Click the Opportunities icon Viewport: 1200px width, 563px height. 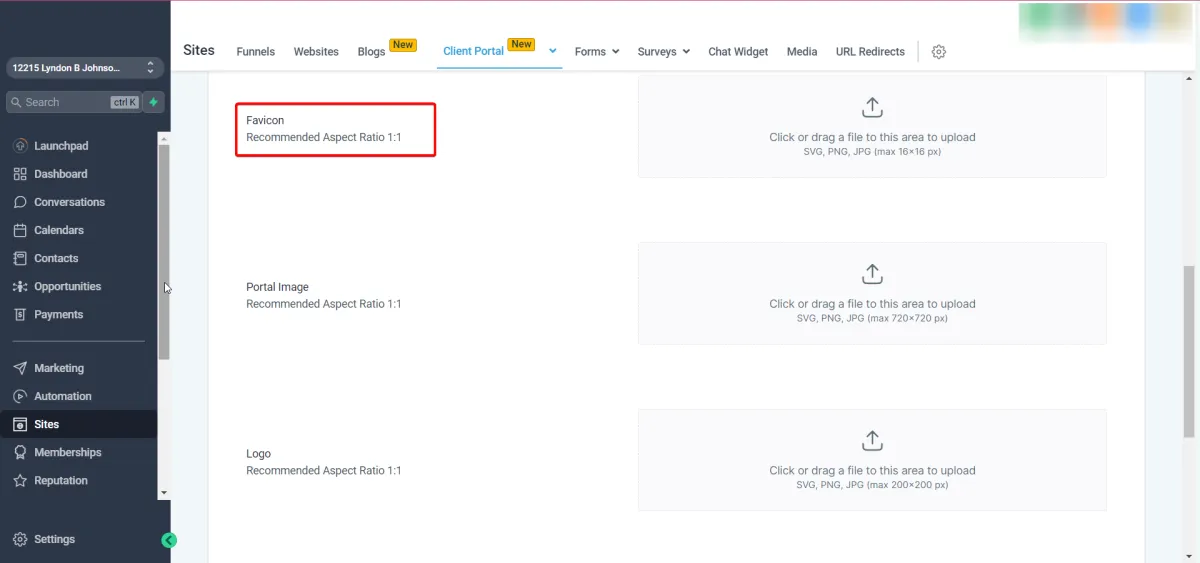tap(20, 286)
